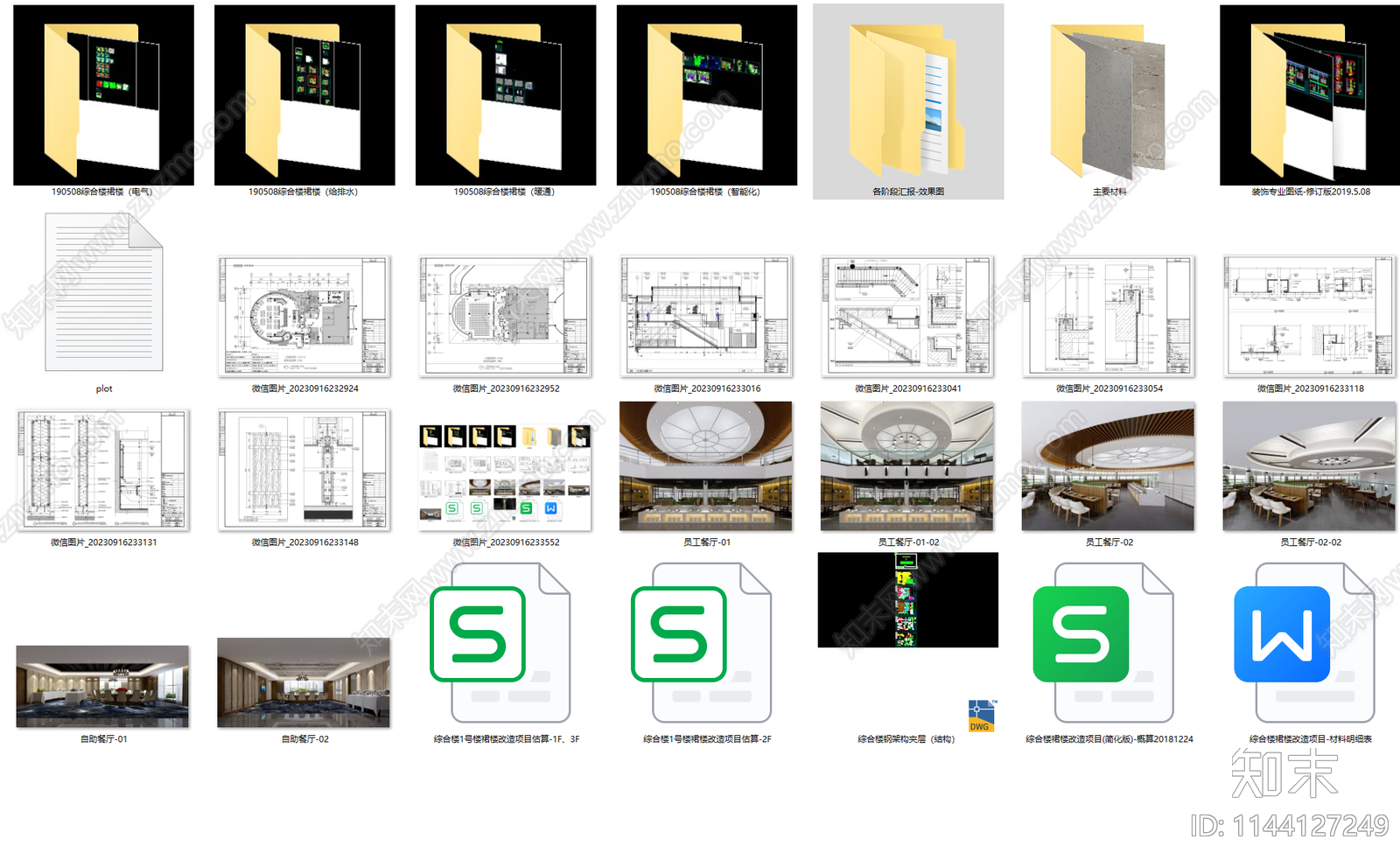This screenshot has height=860, width=1400.
Task: Open the 装饰专业图纸-修订版2019.5.08 folder
Action: coord(1310,94)
